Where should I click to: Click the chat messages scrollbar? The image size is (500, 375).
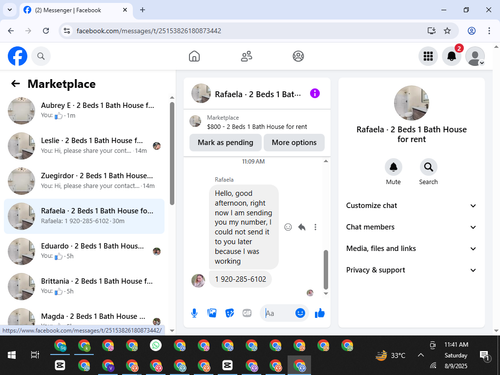pos(326,269)
